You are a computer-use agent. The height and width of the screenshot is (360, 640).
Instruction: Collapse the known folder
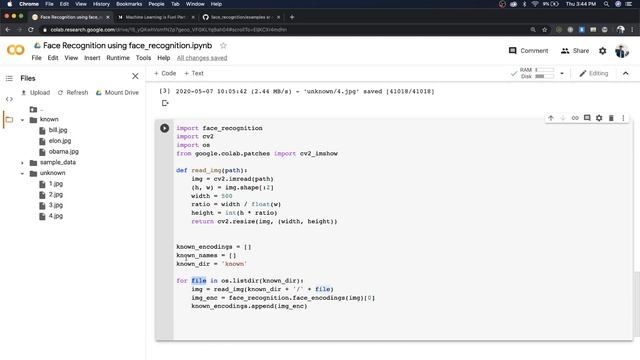pos(22,120)
